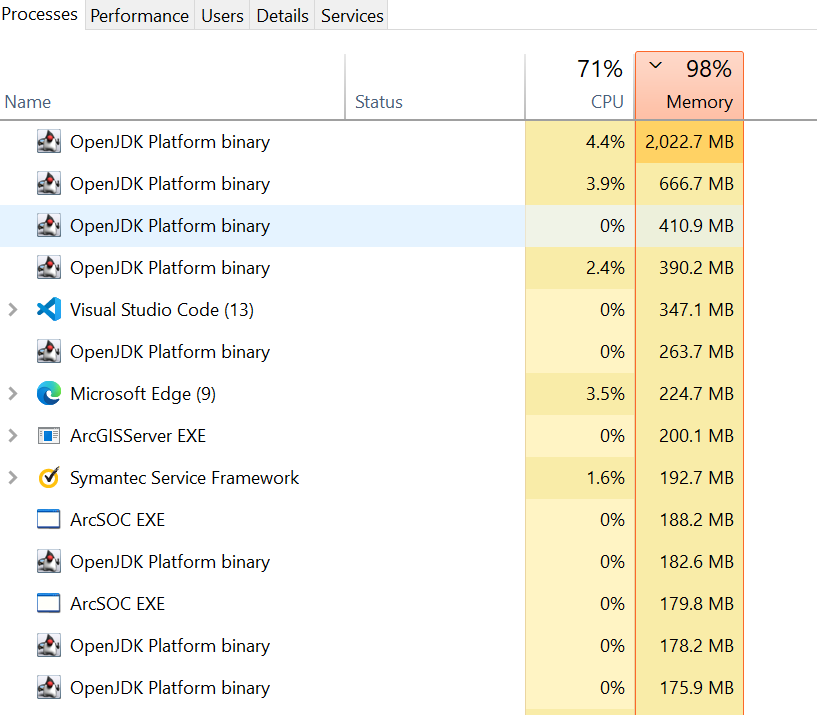Viewport: 817px width, 715px height.
Task: Click the 347.1 MB memory value
Action: click(x=696, y=310)
